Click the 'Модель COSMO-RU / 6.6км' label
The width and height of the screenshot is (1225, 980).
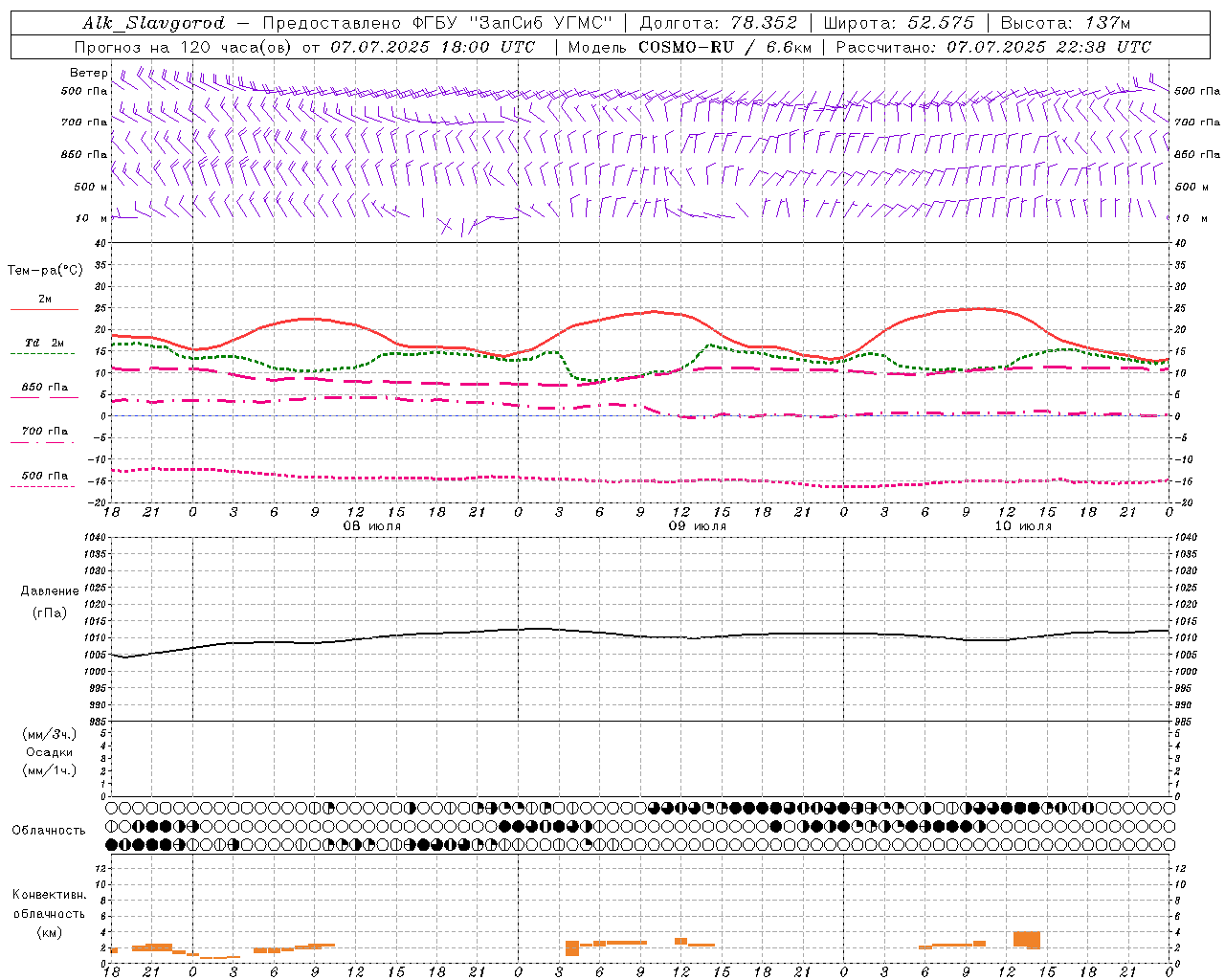(689, 47)
